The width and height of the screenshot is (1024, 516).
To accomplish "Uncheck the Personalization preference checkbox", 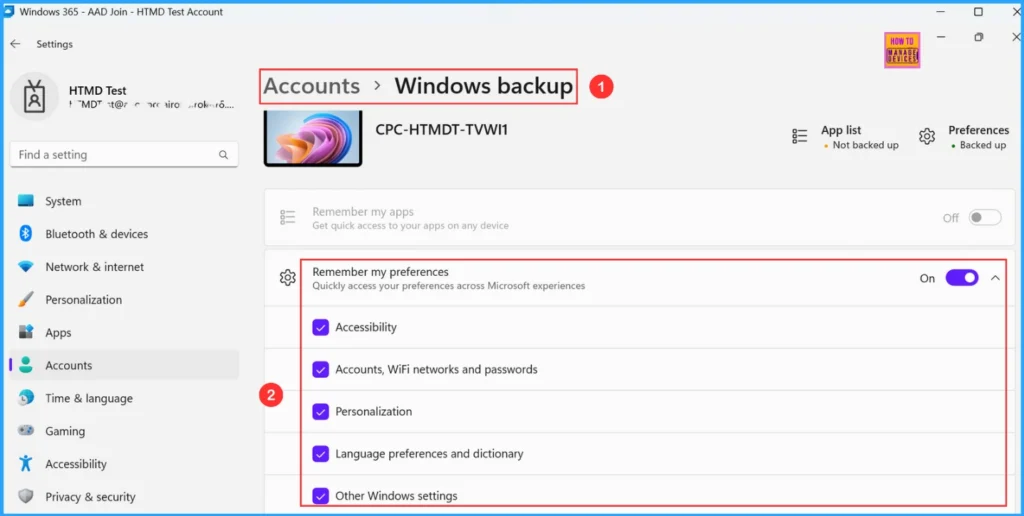I will (321, 411).
